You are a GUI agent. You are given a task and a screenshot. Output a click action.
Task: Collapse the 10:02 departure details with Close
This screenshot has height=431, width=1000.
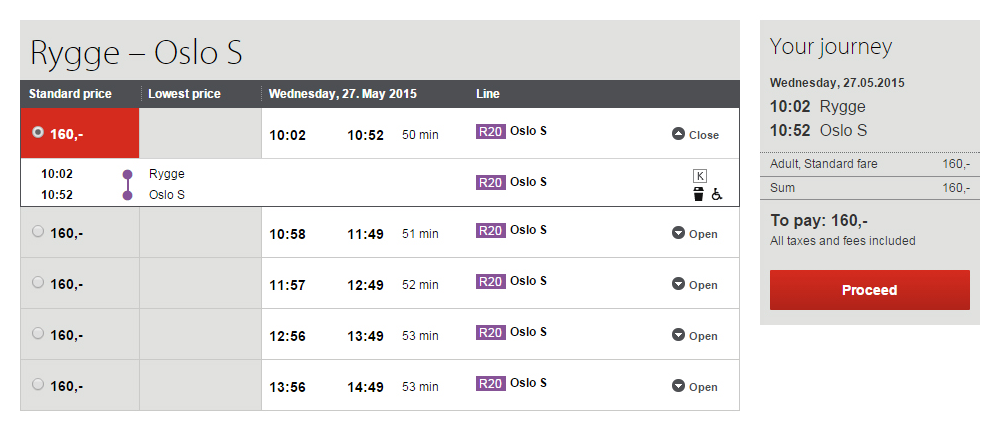point(695,135)
